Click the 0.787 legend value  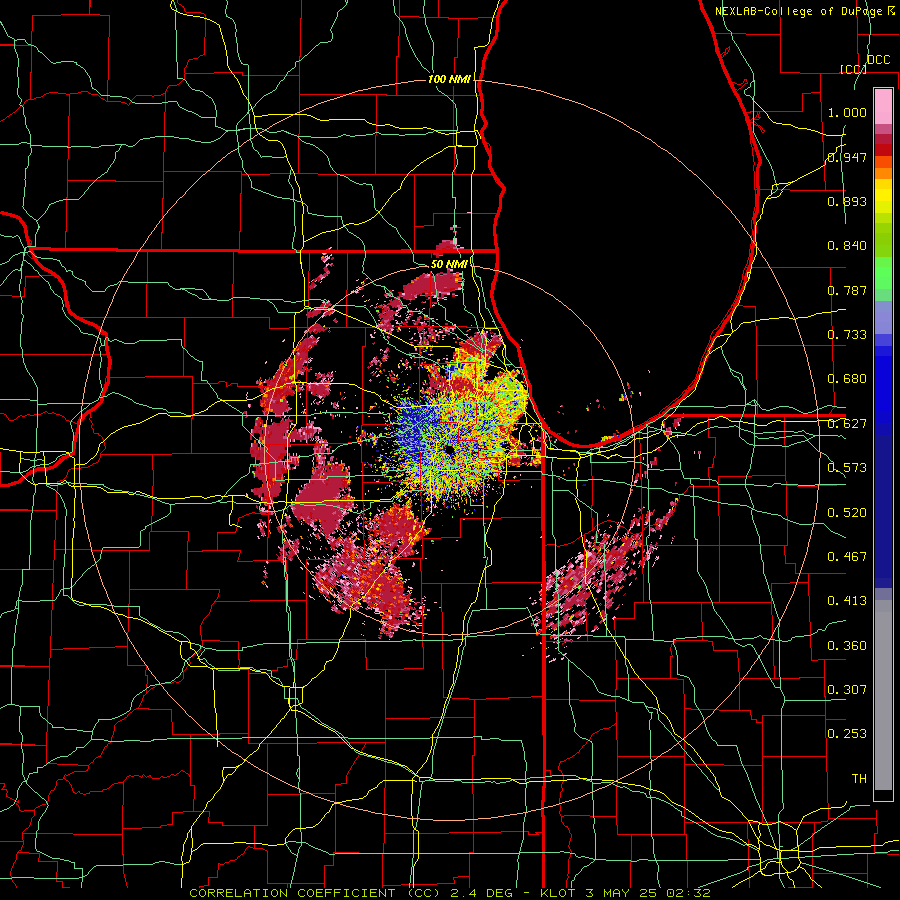click(847, 290)
